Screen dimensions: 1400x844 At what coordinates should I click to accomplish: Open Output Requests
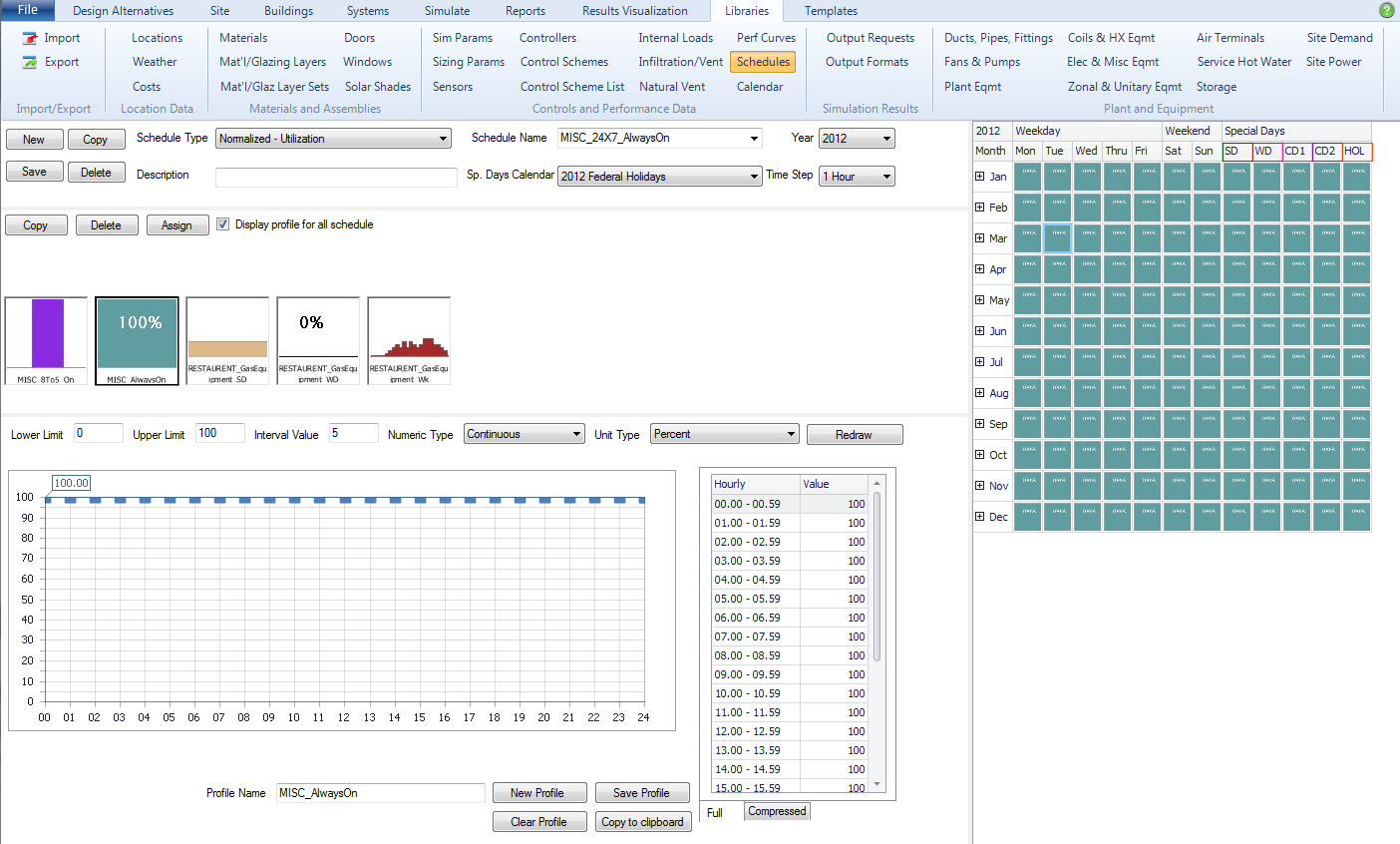coord(871,38)
